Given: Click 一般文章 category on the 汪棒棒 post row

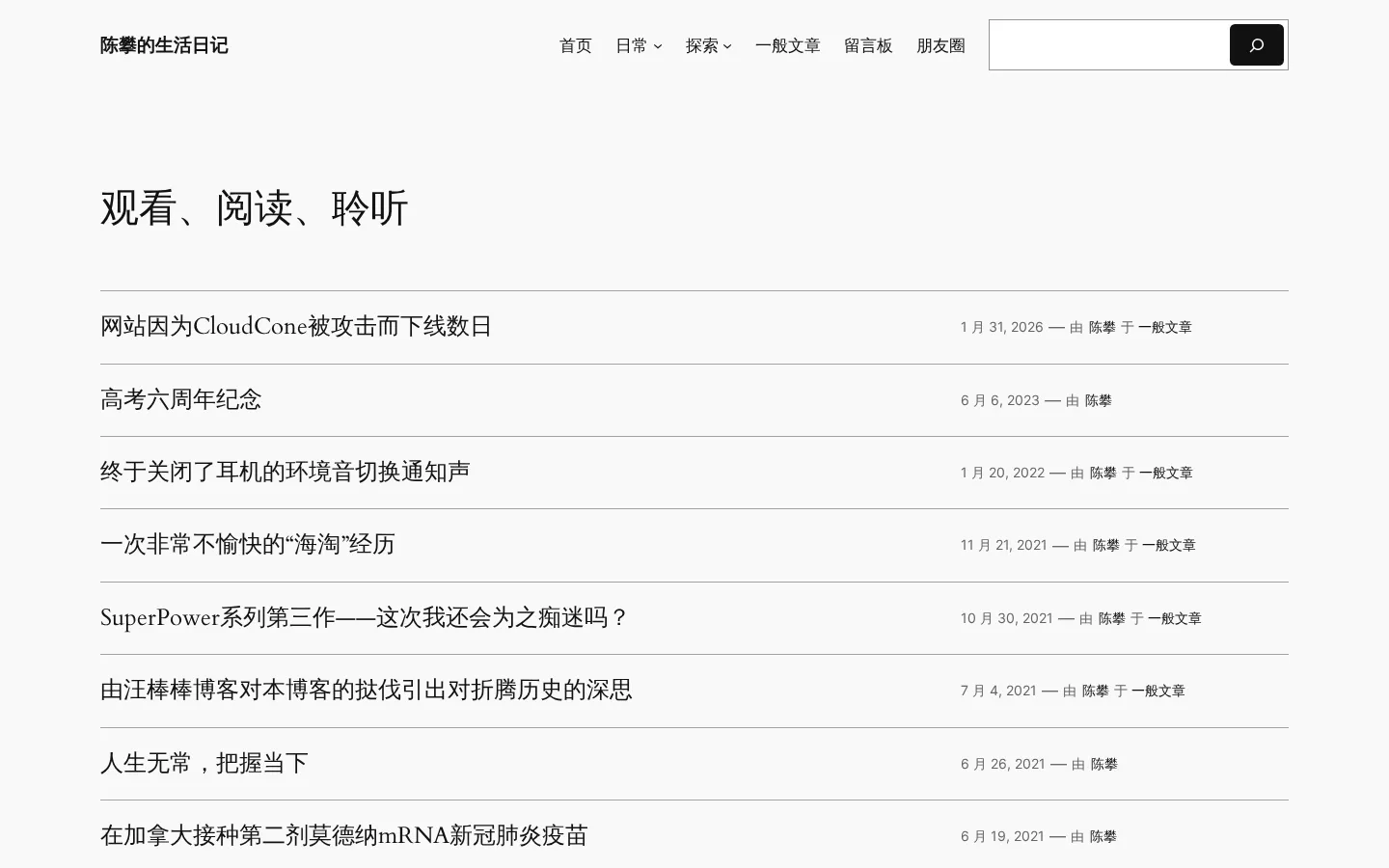Looking at the screenshot, I should click(x=1158, y=691).
